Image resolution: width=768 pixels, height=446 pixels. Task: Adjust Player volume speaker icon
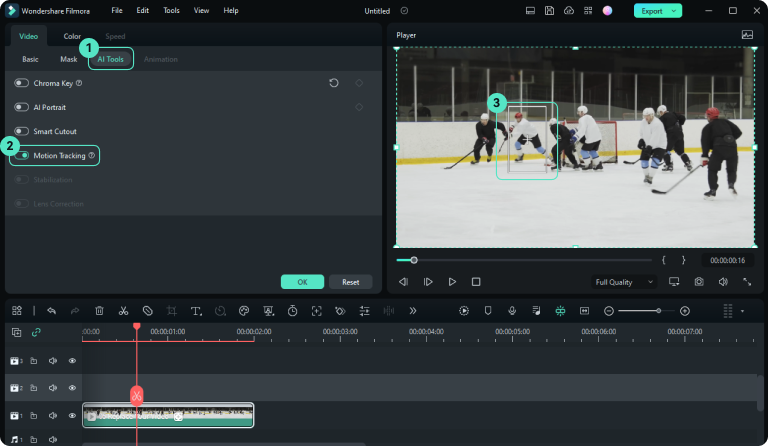[x=723, y=282]
